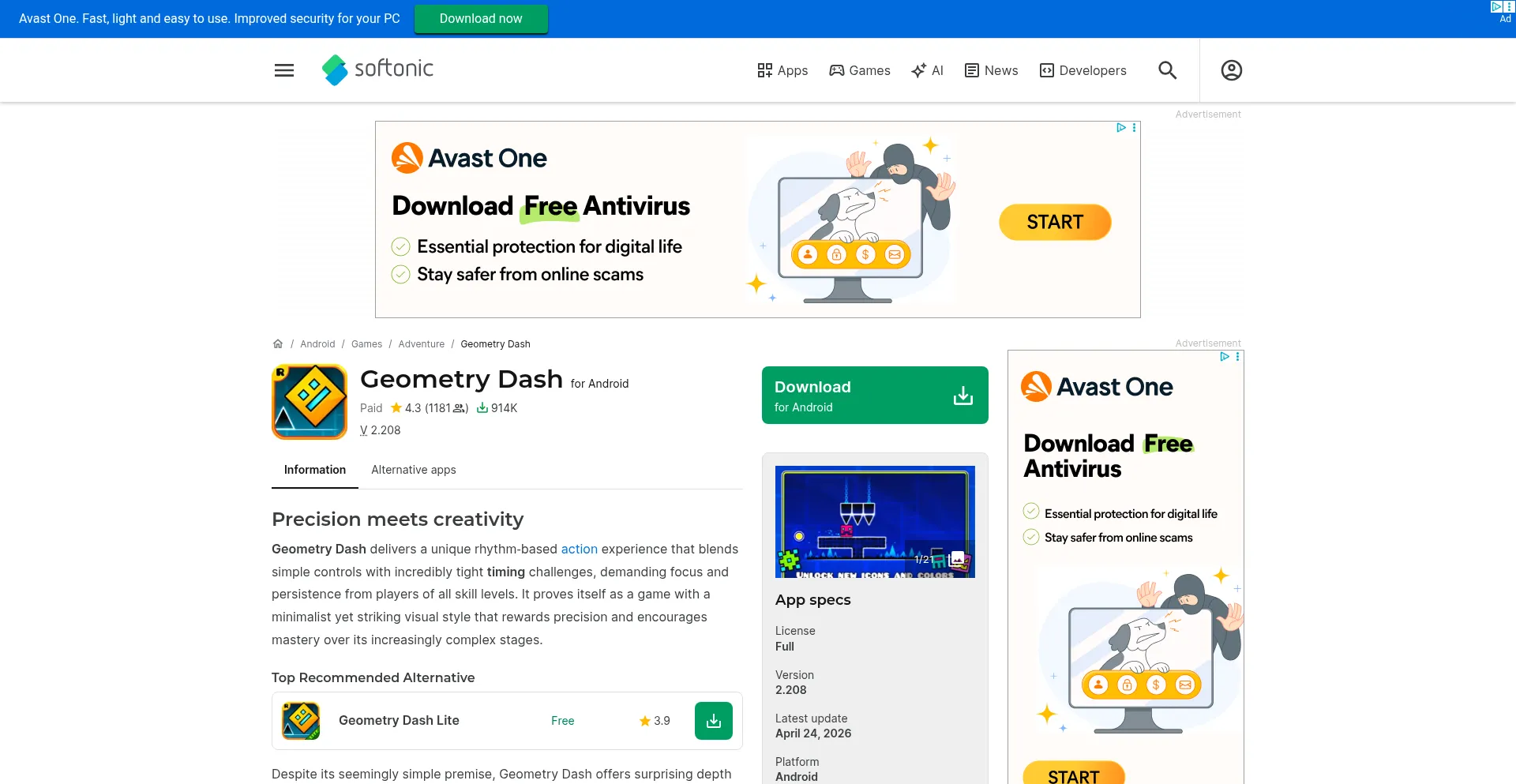
Task: Click the Download now button in top bar
Action: [x=481, y=19]
